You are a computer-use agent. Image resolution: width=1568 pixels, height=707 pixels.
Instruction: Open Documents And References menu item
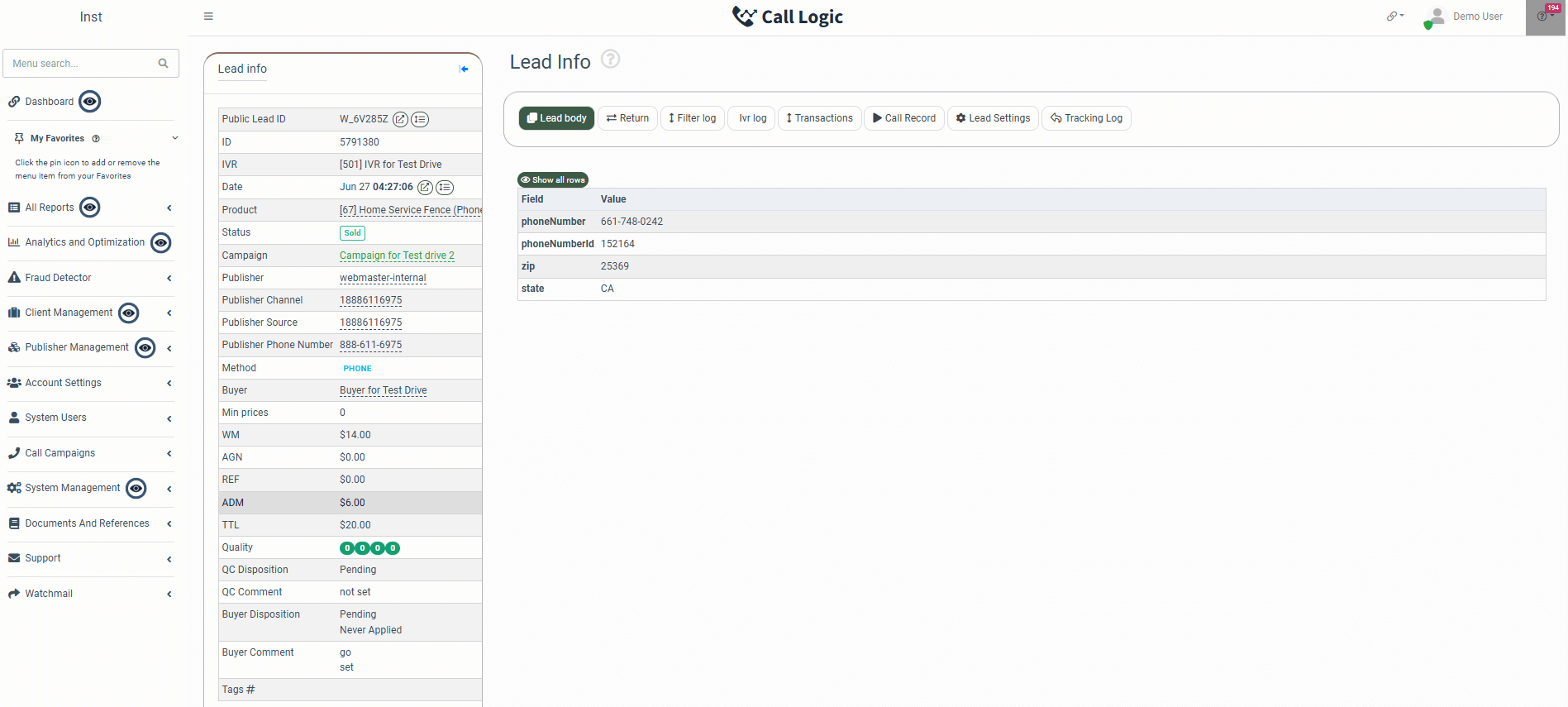(87, 523)
